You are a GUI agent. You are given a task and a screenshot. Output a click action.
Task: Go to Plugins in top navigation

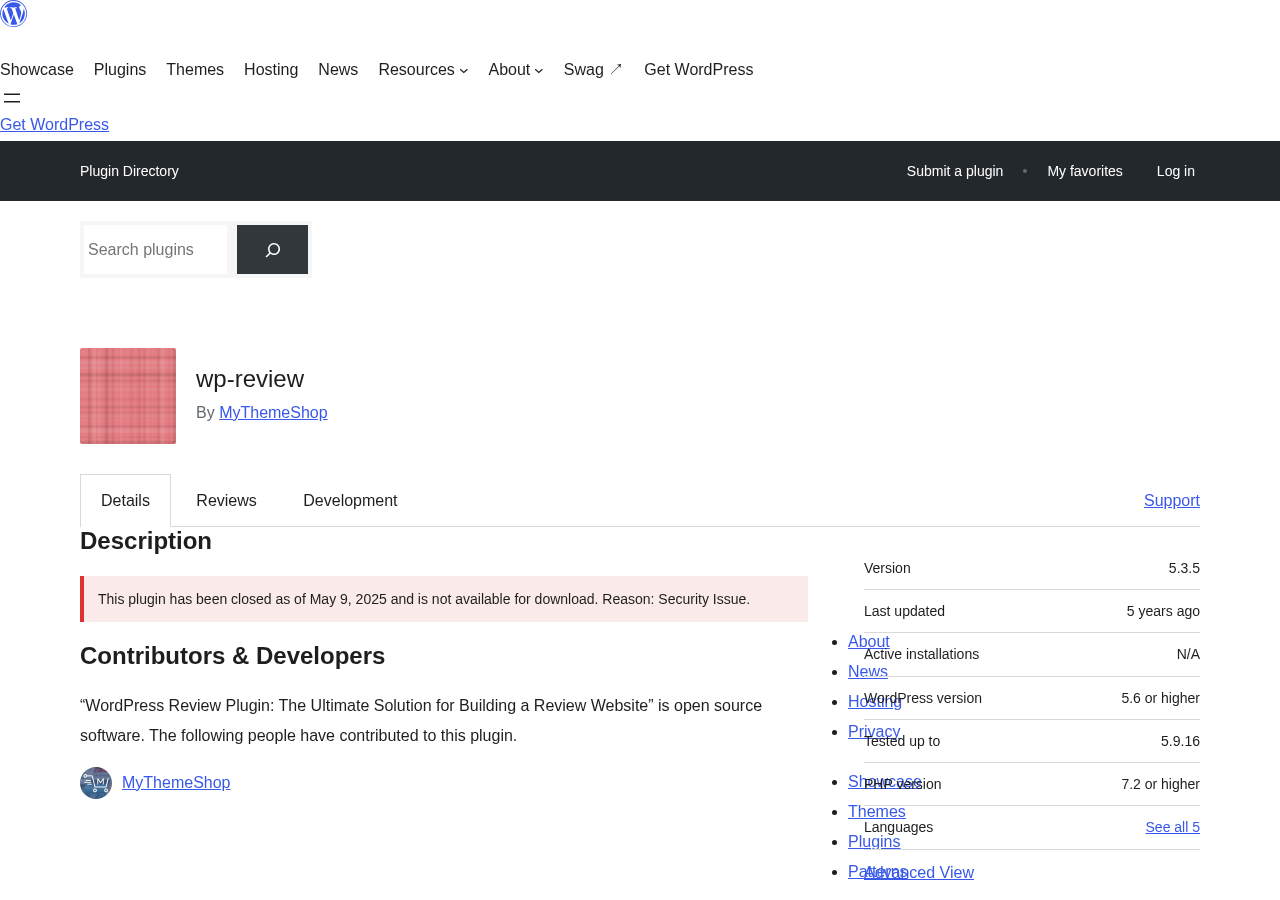pos(120,70)
